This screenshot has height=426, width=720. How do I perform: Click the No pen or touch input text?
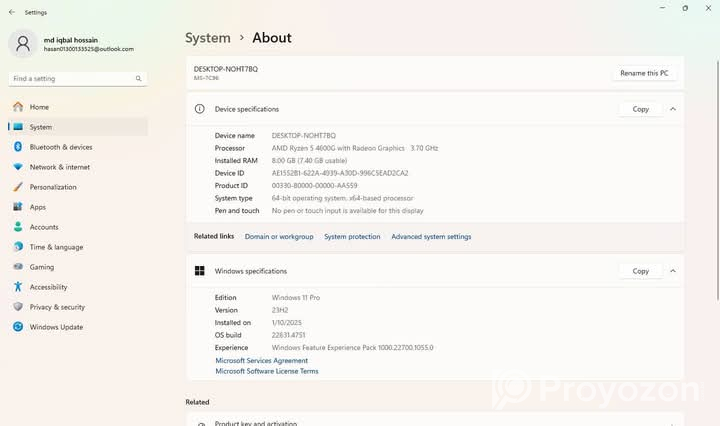click(348, 211)
